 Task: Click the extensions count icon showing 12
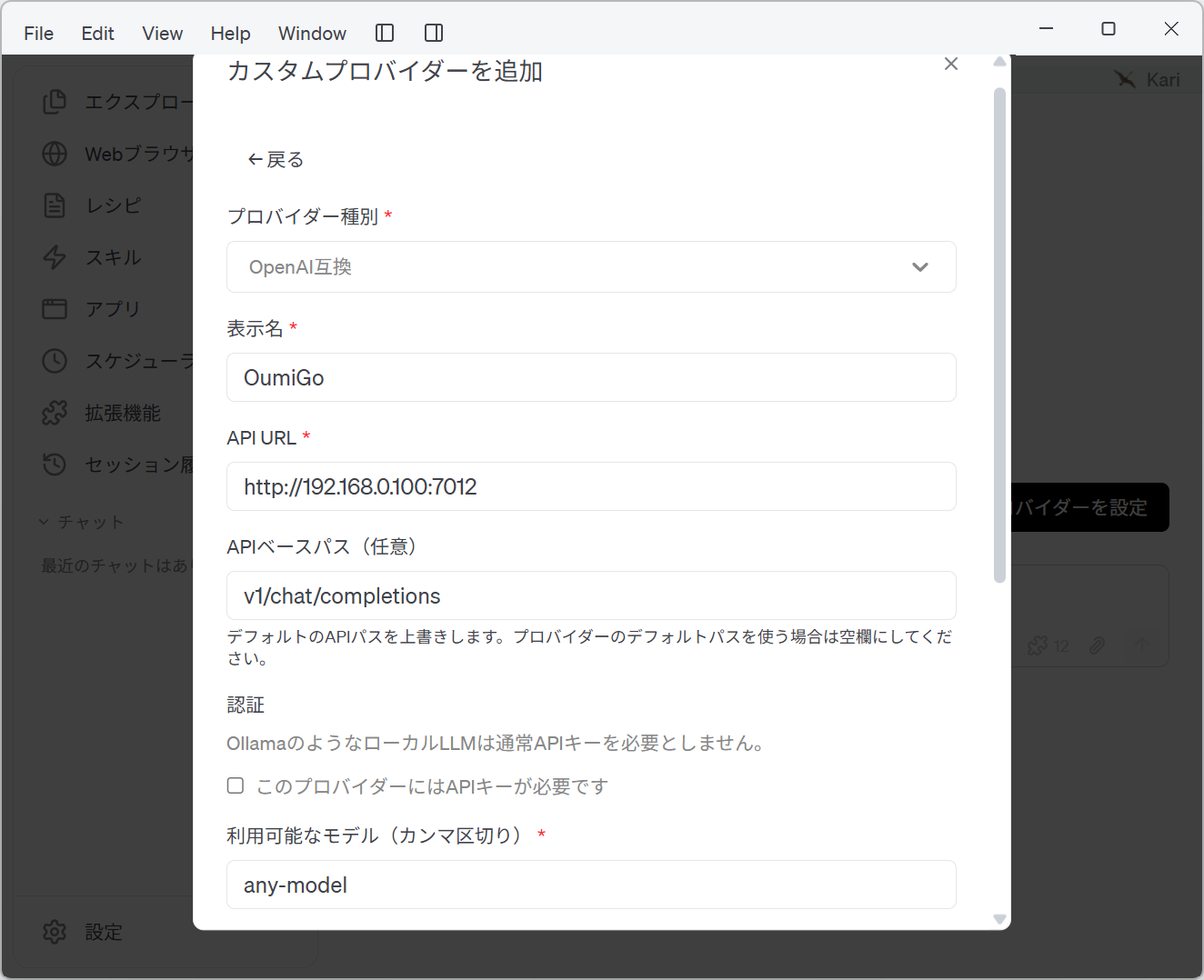(1048, 645)
